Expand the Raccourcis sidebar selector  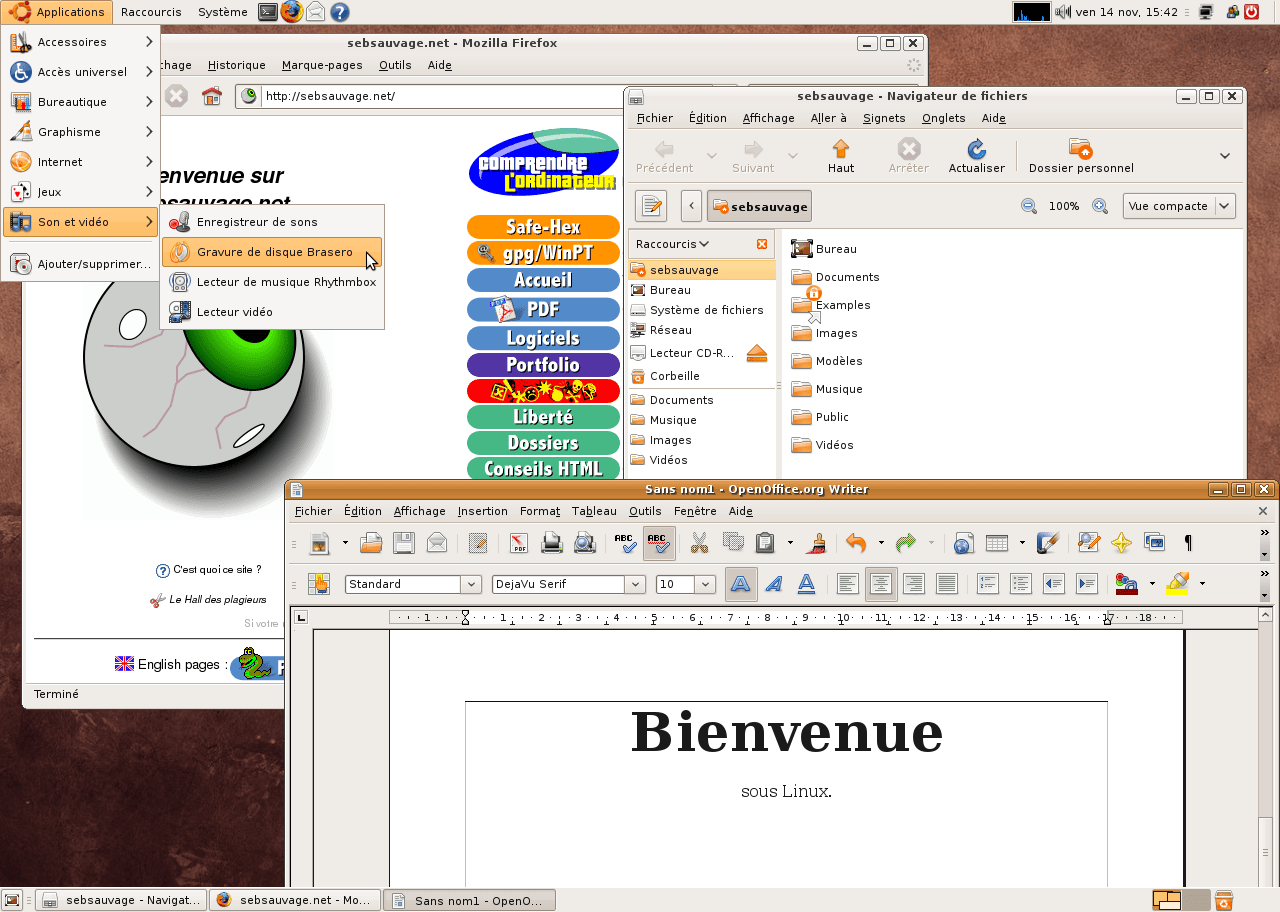pyautogui.click(x=673, y=244)
